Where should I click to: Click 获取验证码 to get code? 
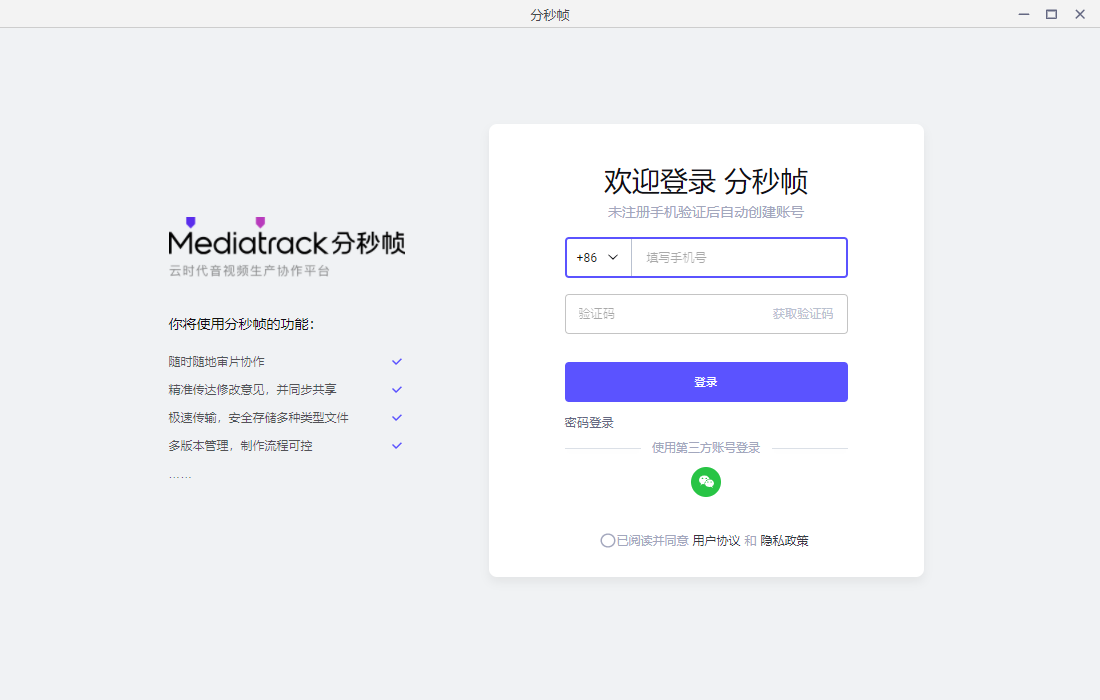tap(803, 314)
